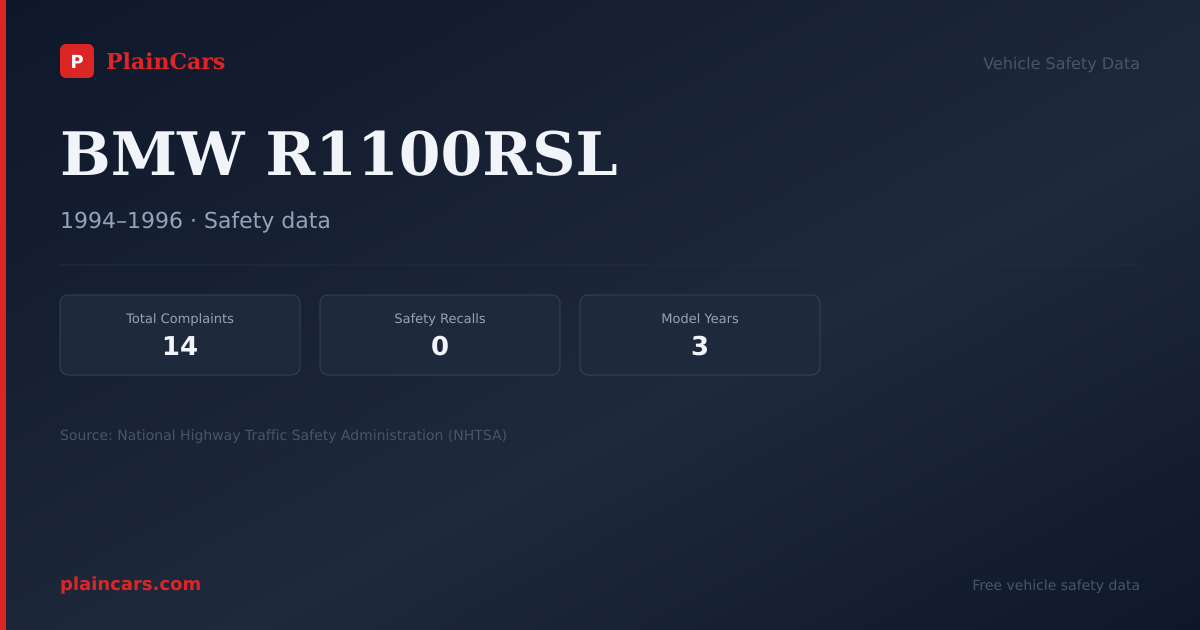Select the Vehicle Safety Data header text

click(1061, 63)
